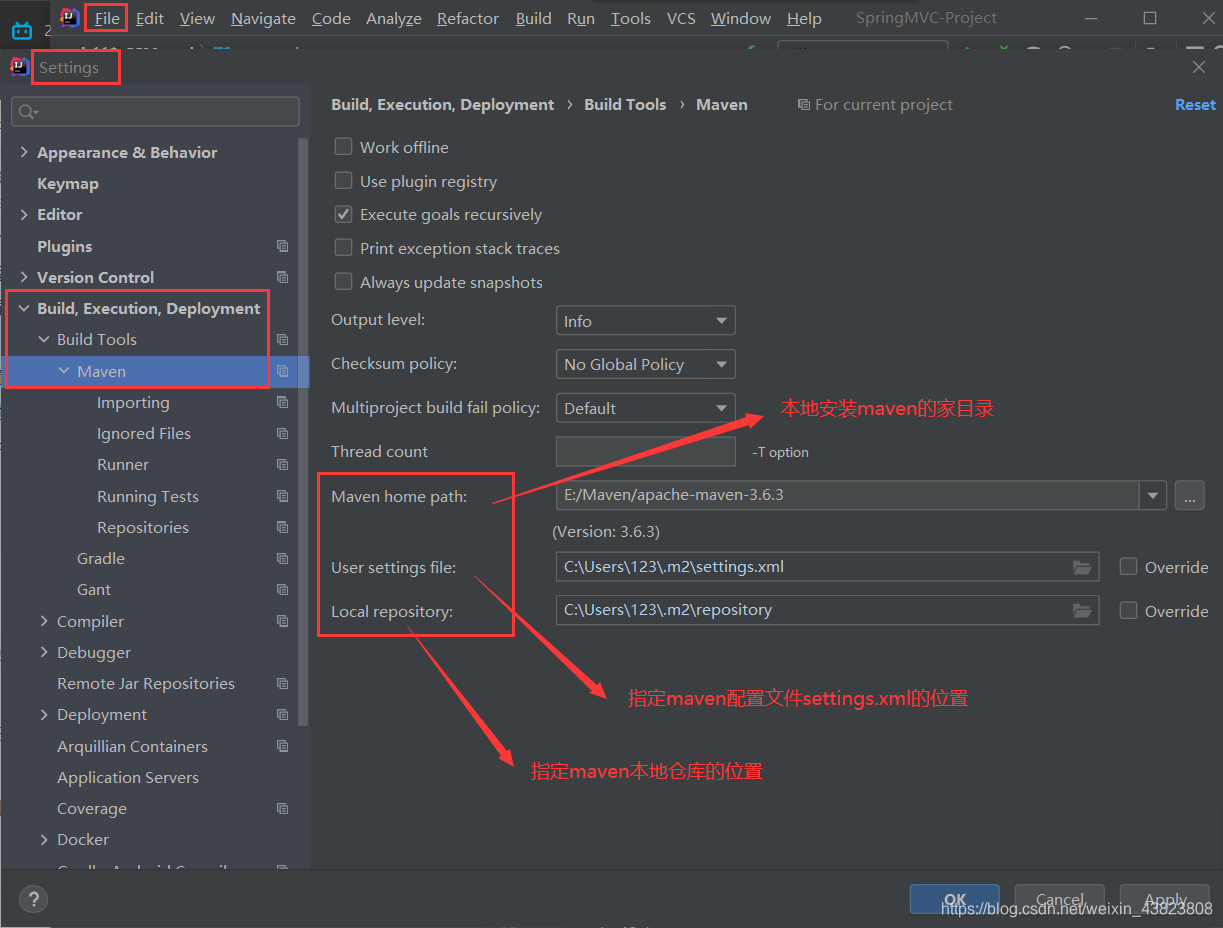
Task: Enable the Work offline checkbox
Action: coord(343,147)
